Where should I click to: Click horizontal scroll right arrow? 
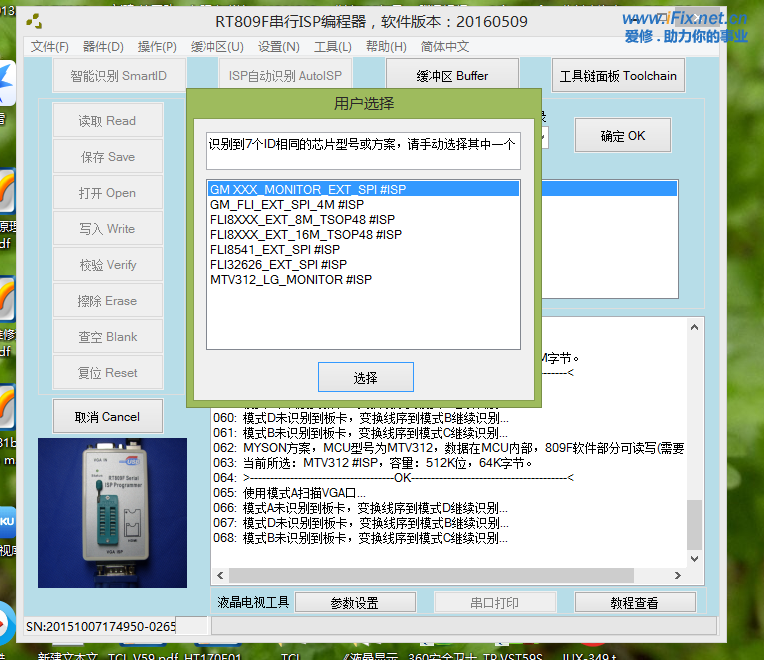click(677, 575)
